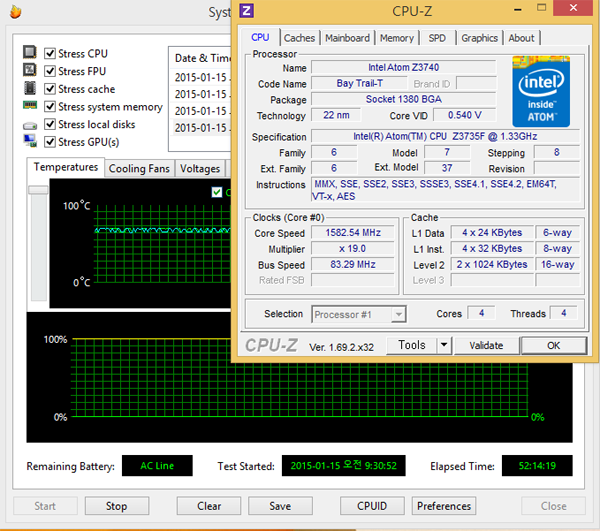This screenshot has width=600, height=531.
Task: Click the CPU-Z purple Z logo icon
Action: click(246, 10)
